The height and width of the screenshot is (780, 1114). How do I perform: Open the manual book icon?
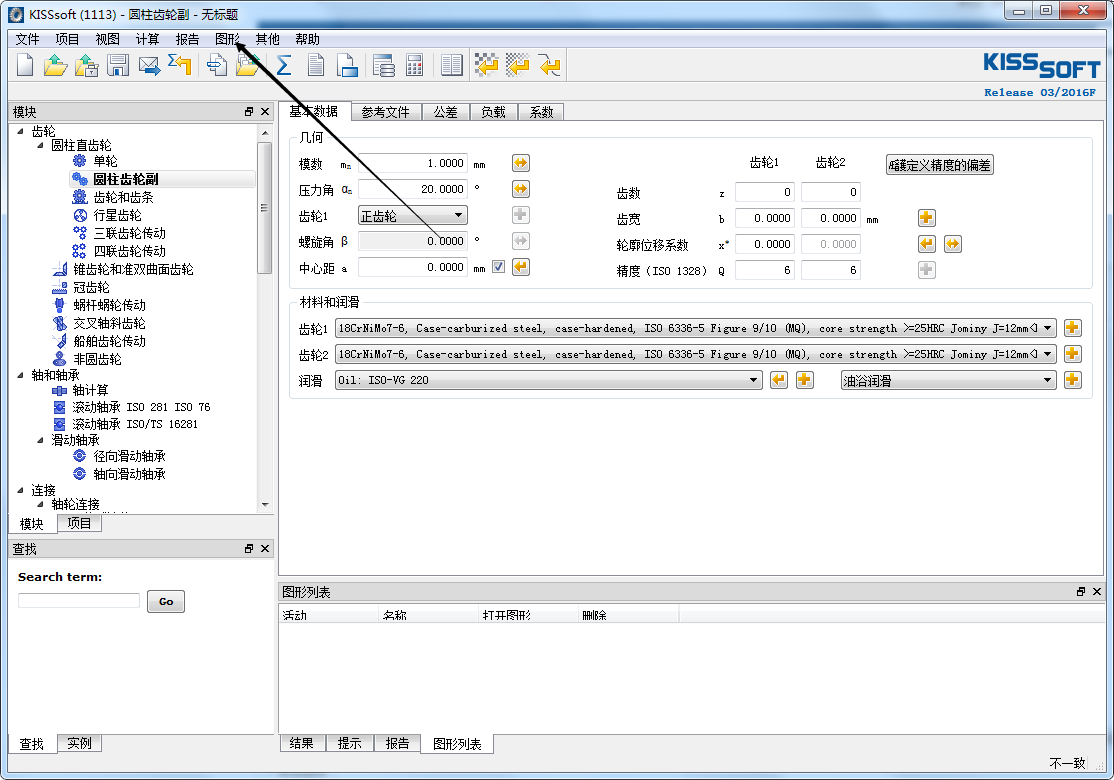click(x=451, y=65)
